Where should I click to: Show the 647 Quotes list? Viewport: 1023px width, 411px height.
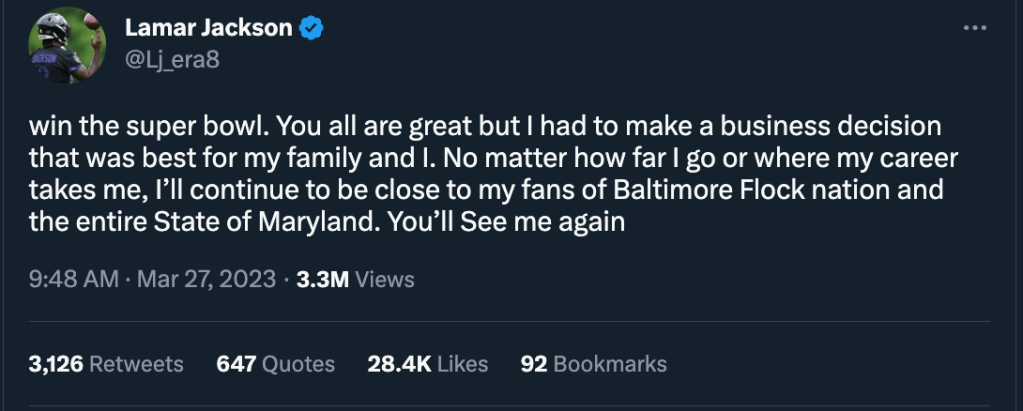pyautogui.click(x=275, y=364)
